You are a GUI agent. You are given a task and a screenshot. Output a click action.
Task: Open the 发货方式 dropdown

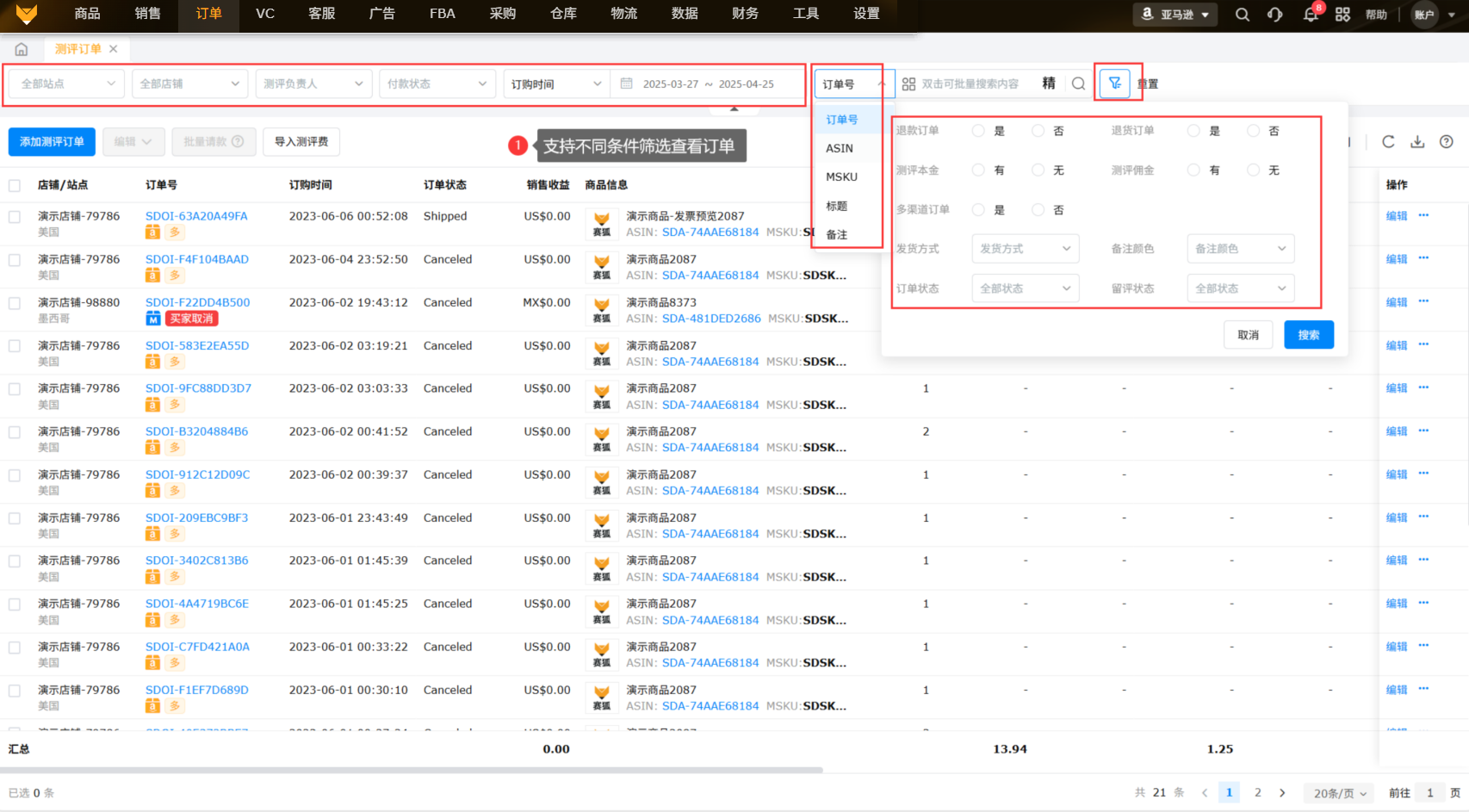[1025, 249]
